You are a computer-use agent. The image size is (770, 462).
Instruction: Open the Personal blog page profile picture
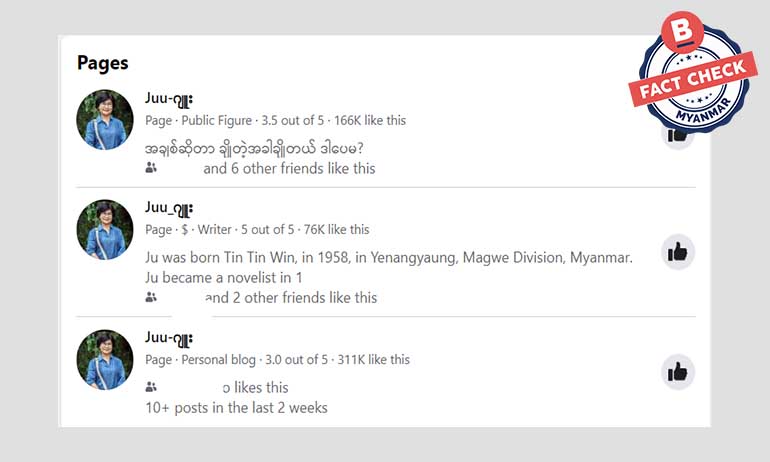tap(105, 359)
